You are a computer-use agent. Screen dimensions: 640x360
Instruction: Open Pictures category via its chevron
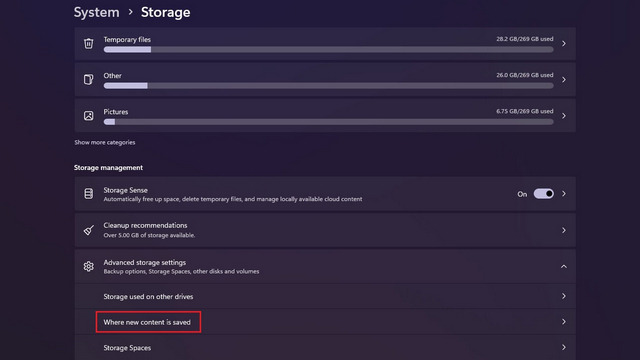[564, 116]
